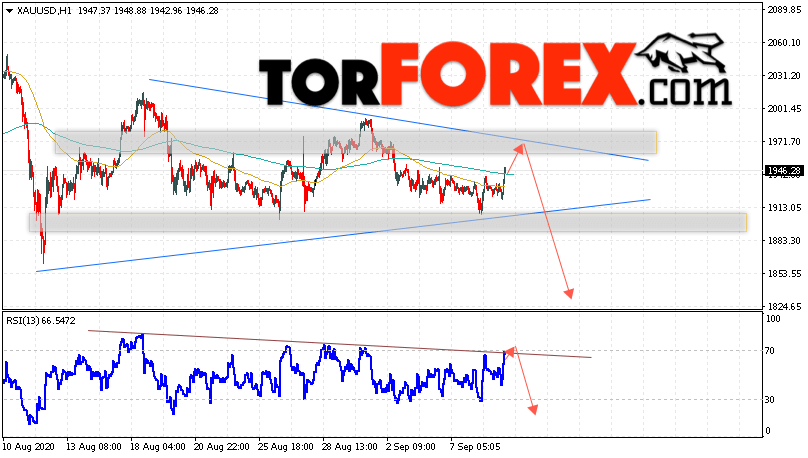The image size is (808, 458).
Task: Click the 13 Aug 08:00 time label
Action: 94,447
